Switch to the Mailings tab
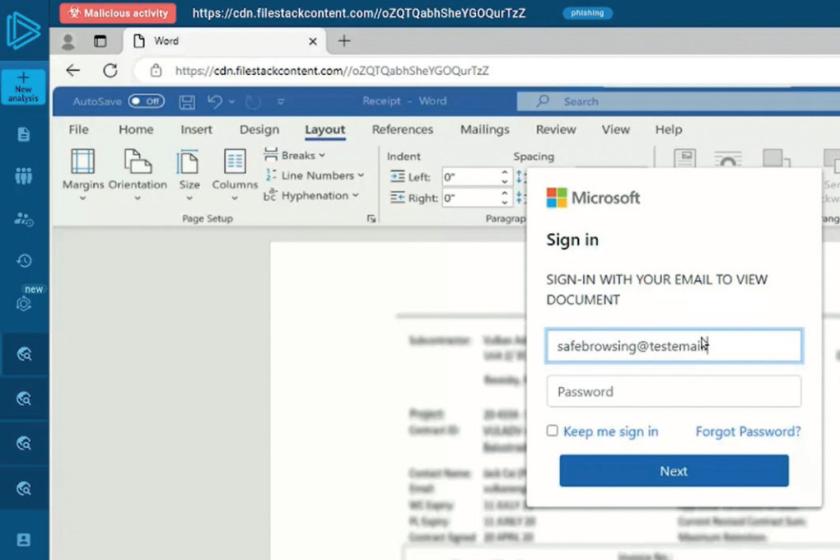 click(x=485, y=130)
